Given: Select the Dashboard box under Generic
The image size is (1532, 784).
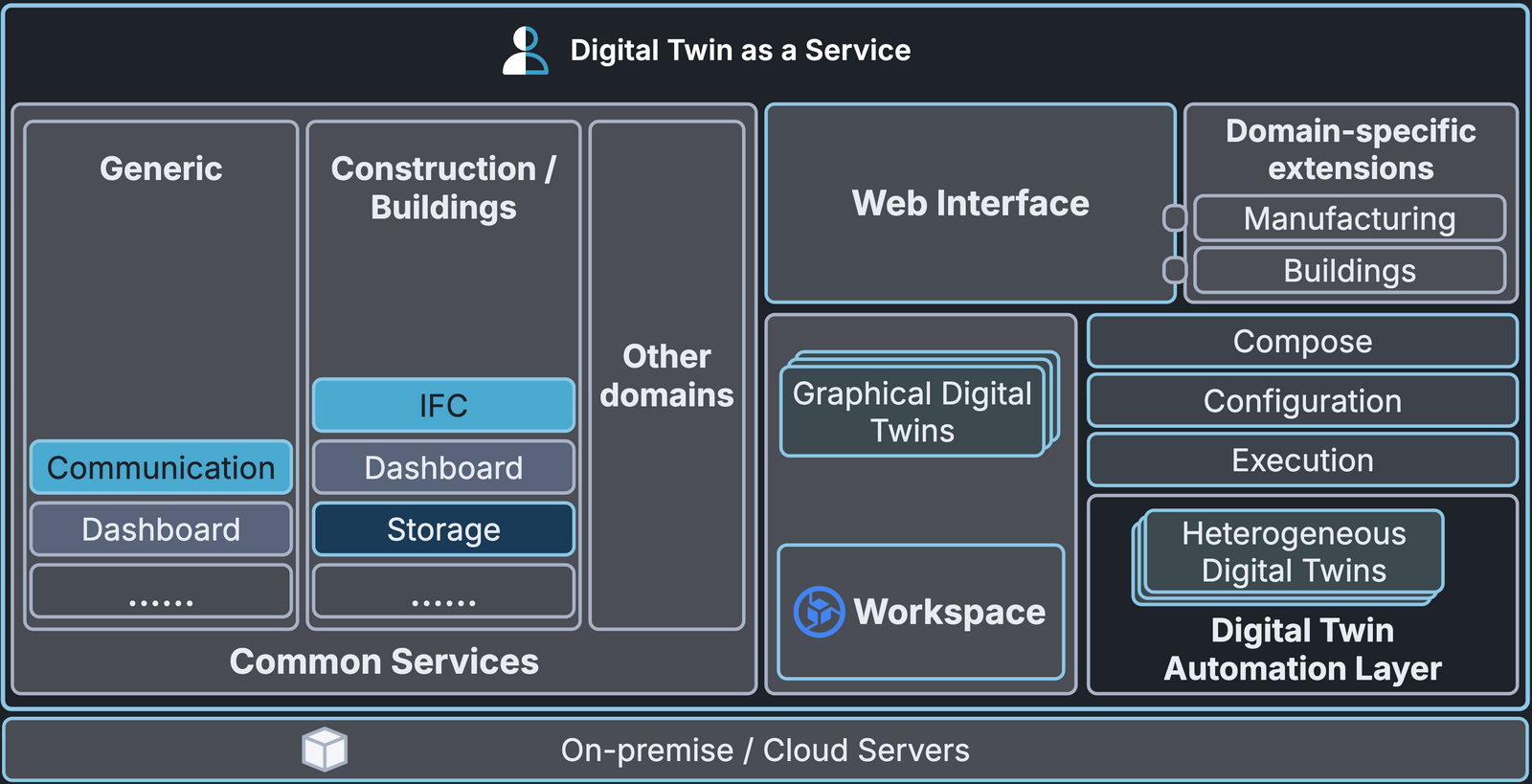Looking at the screenshot, I should point(161,529).
